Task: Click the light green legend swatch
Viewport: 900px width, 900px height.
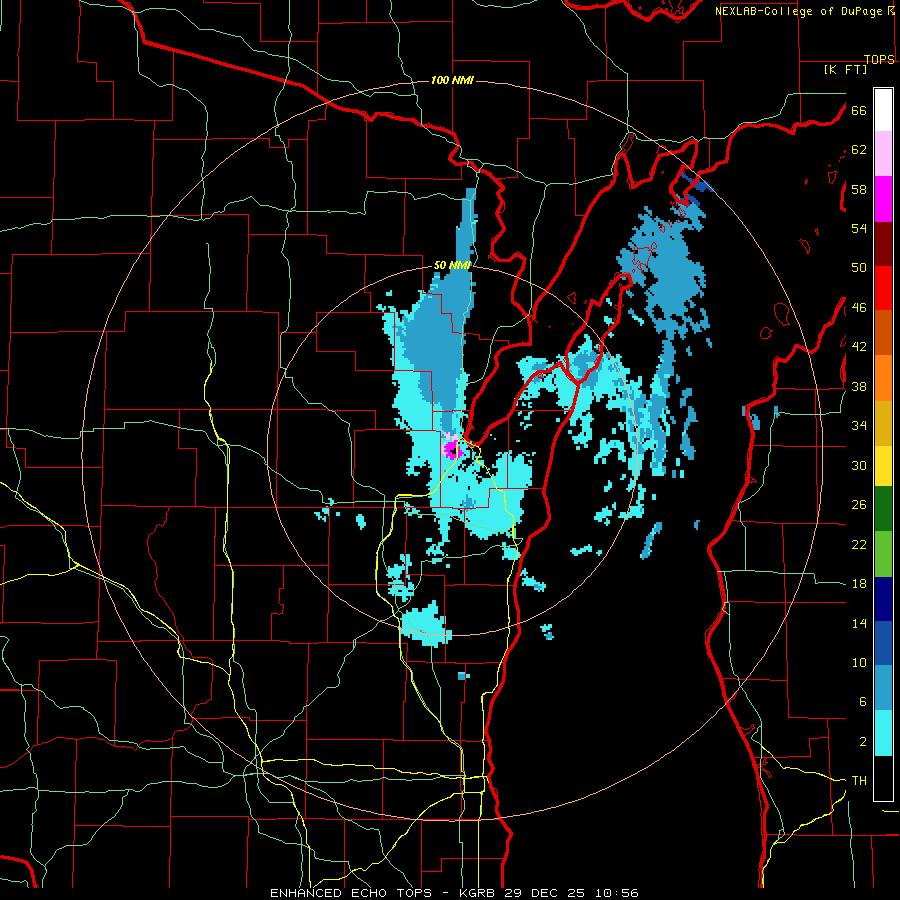Action: tap(883, 554)
